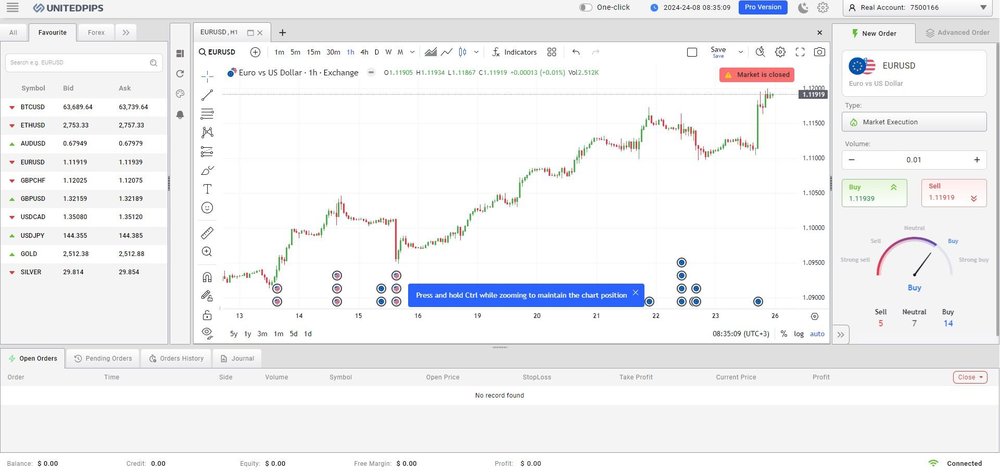Open the Indicators menu
The image size is (1000, 473).
(x=514, y=52)
